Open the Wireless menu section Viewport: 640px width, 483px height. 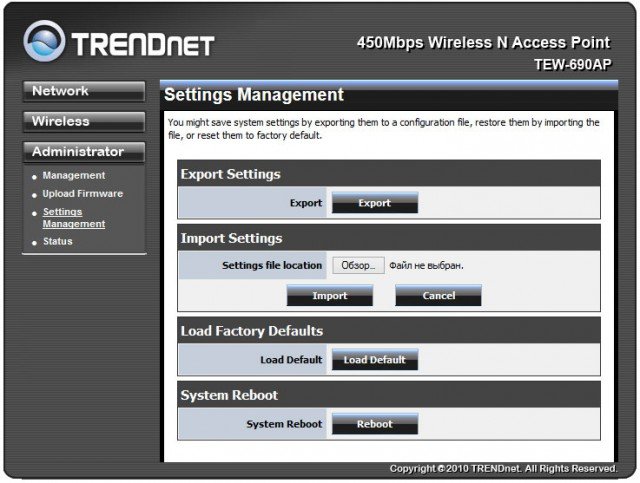coord(83,122)
